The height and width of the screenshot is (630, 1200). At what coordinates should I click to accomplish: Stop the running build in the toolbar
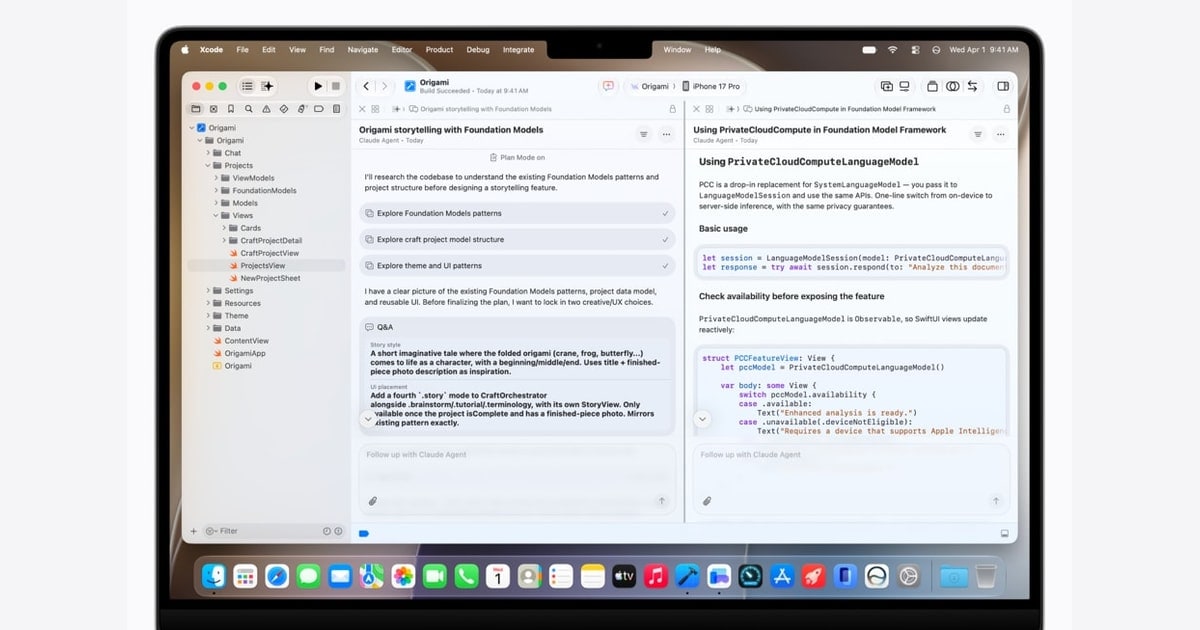pyautogui.click(x=336, y=86)
